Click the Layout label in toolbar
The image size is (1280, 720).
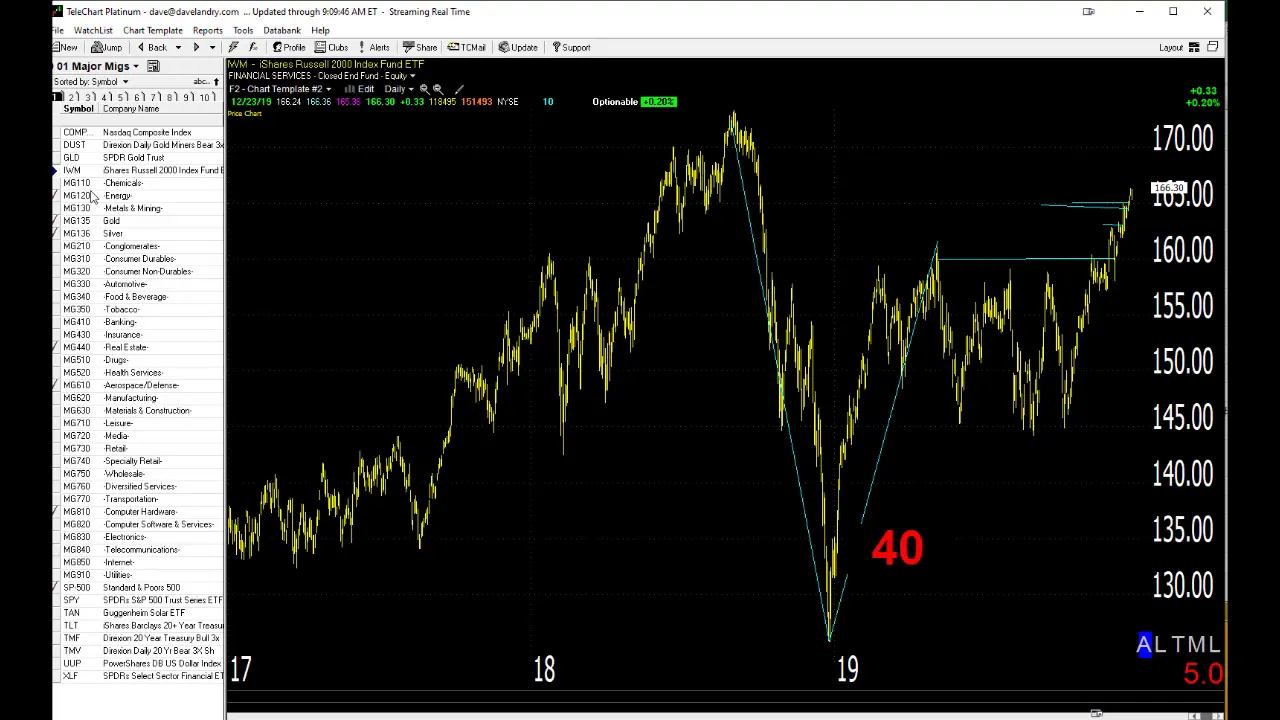(x=1171, y=47)
